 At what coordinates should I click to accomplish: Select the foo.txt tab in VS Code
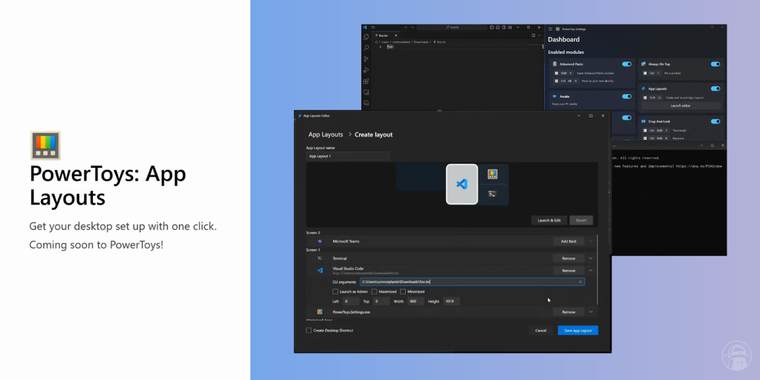point(385,35)
